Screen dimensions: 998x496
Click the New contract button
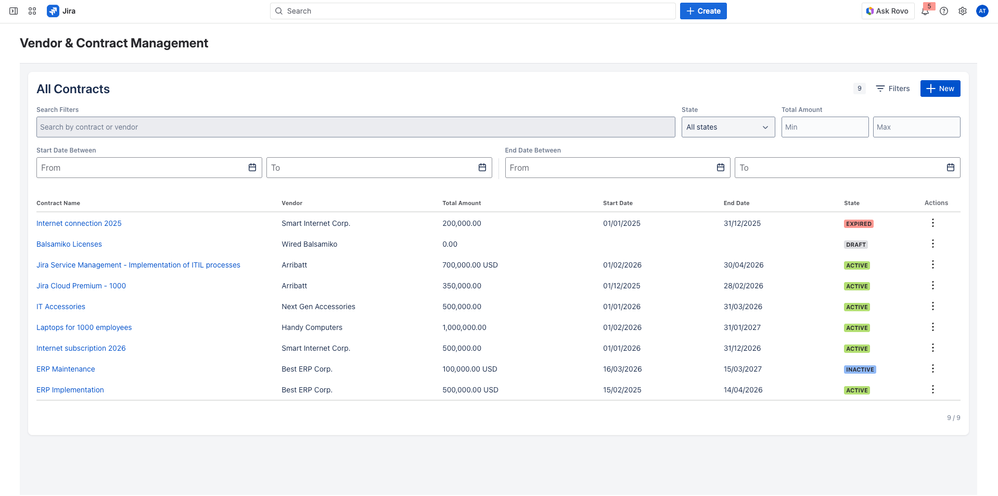[x=940, y=89]
